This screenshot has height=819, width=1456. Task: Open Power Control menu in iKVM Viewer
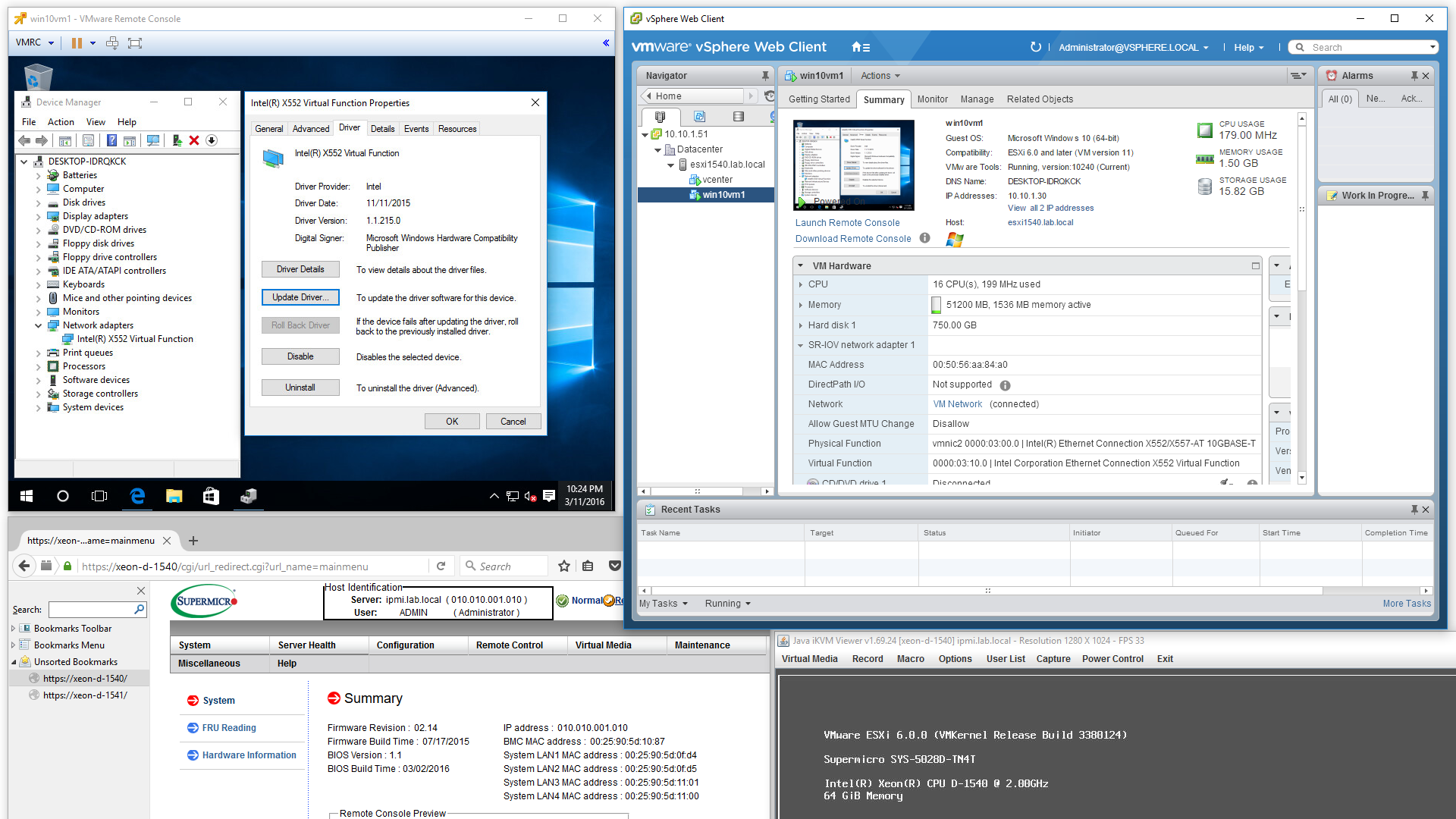(1112, 659)
